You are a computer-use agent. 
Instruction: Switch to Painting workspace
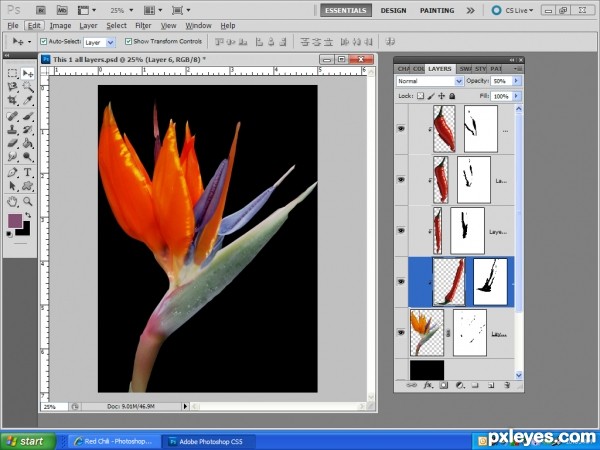click(x=437, y=10)
